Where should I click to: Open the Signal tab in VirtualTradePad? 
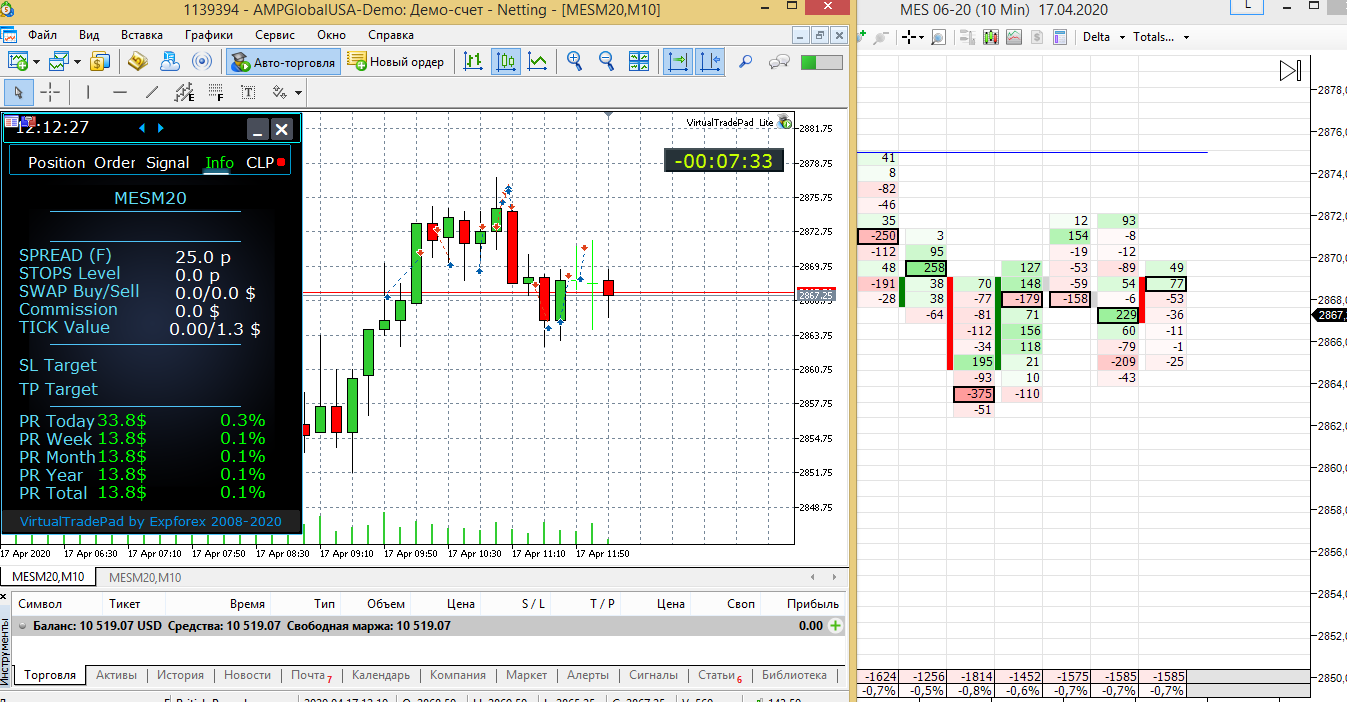pos(167,162)
